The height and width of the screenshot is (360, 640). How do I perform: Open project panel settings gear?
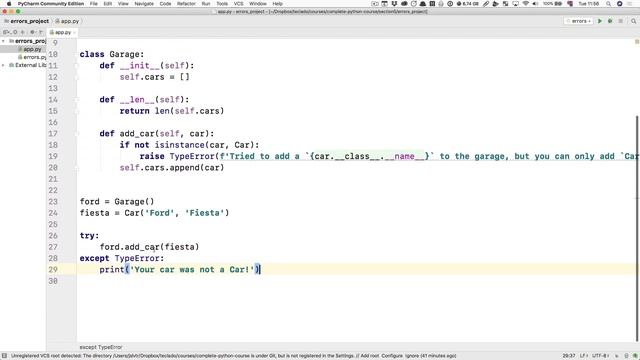click(x=32, y=32)
